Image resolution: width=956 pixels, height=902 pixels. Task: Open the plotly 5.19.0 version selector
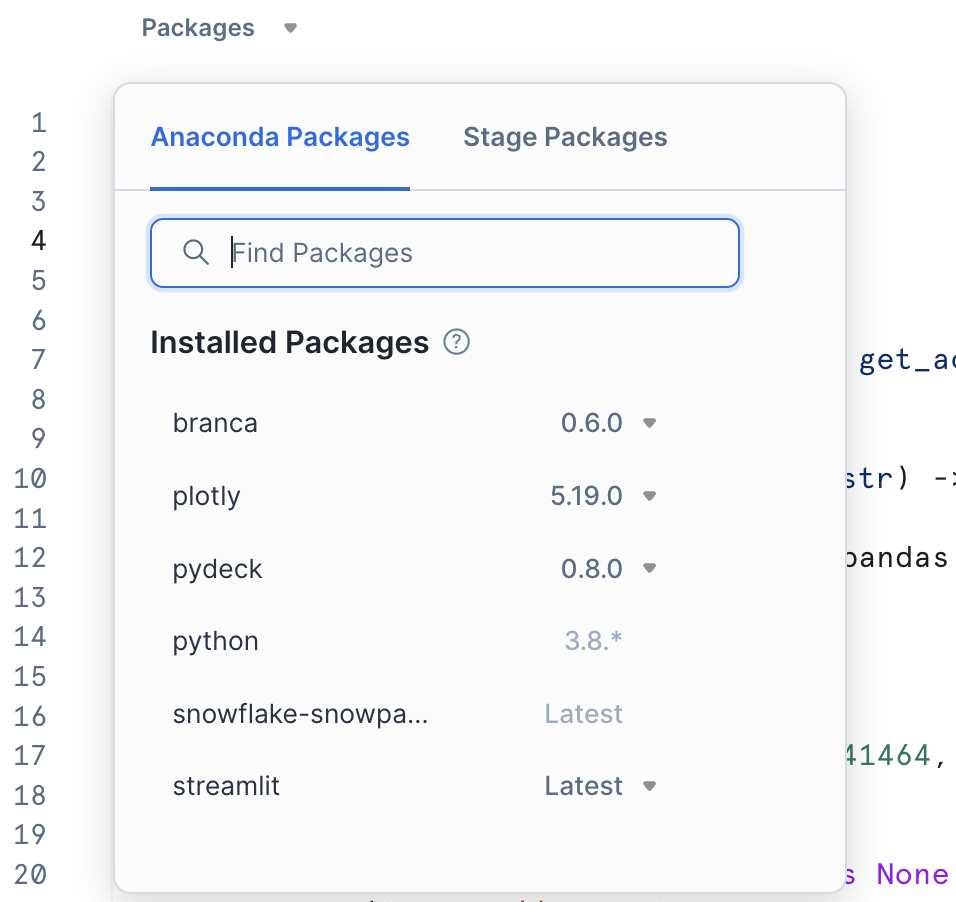coord(648,496)
